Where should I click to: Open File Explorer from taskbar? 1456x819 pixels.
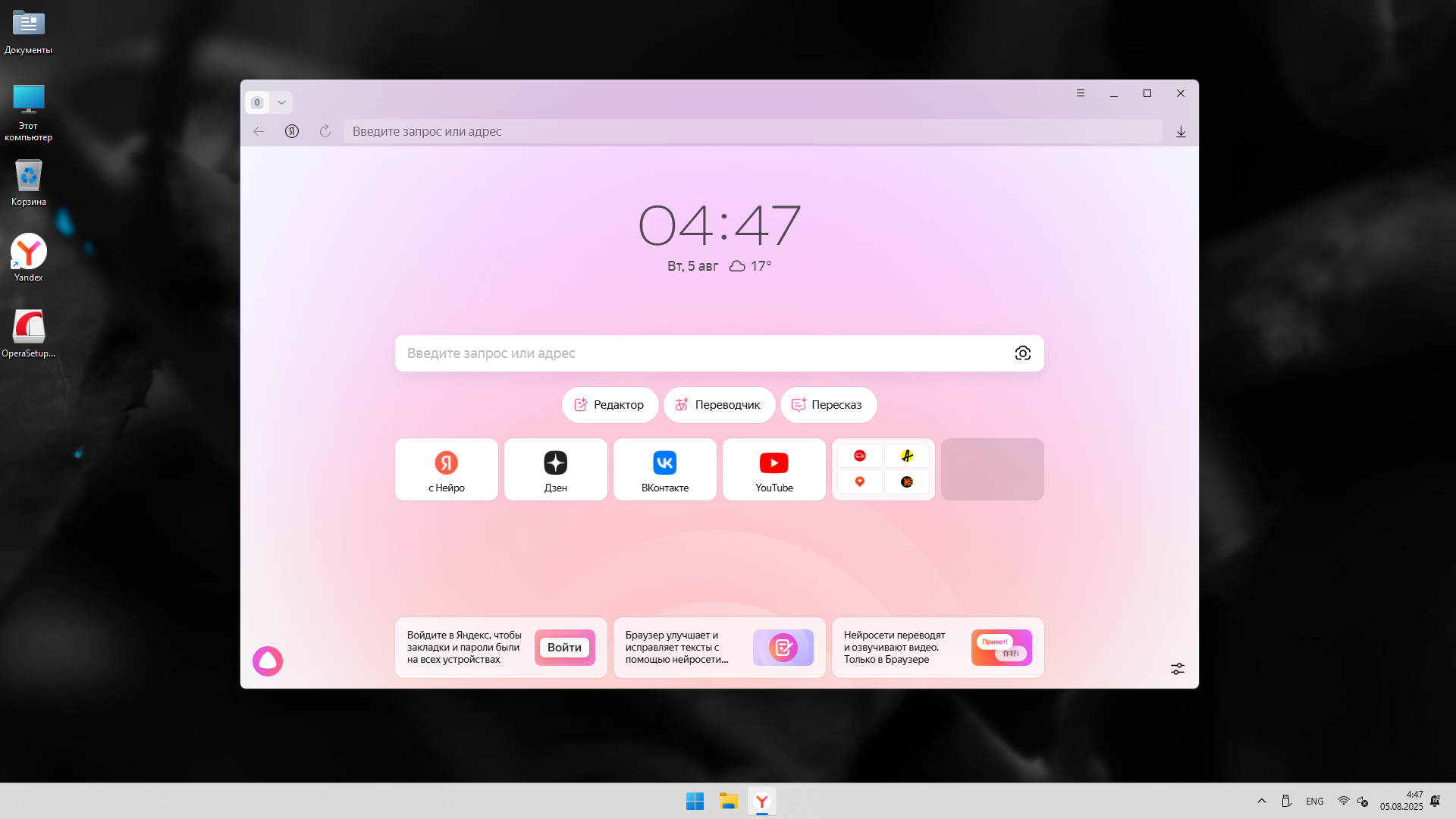[x=728, y=802]
